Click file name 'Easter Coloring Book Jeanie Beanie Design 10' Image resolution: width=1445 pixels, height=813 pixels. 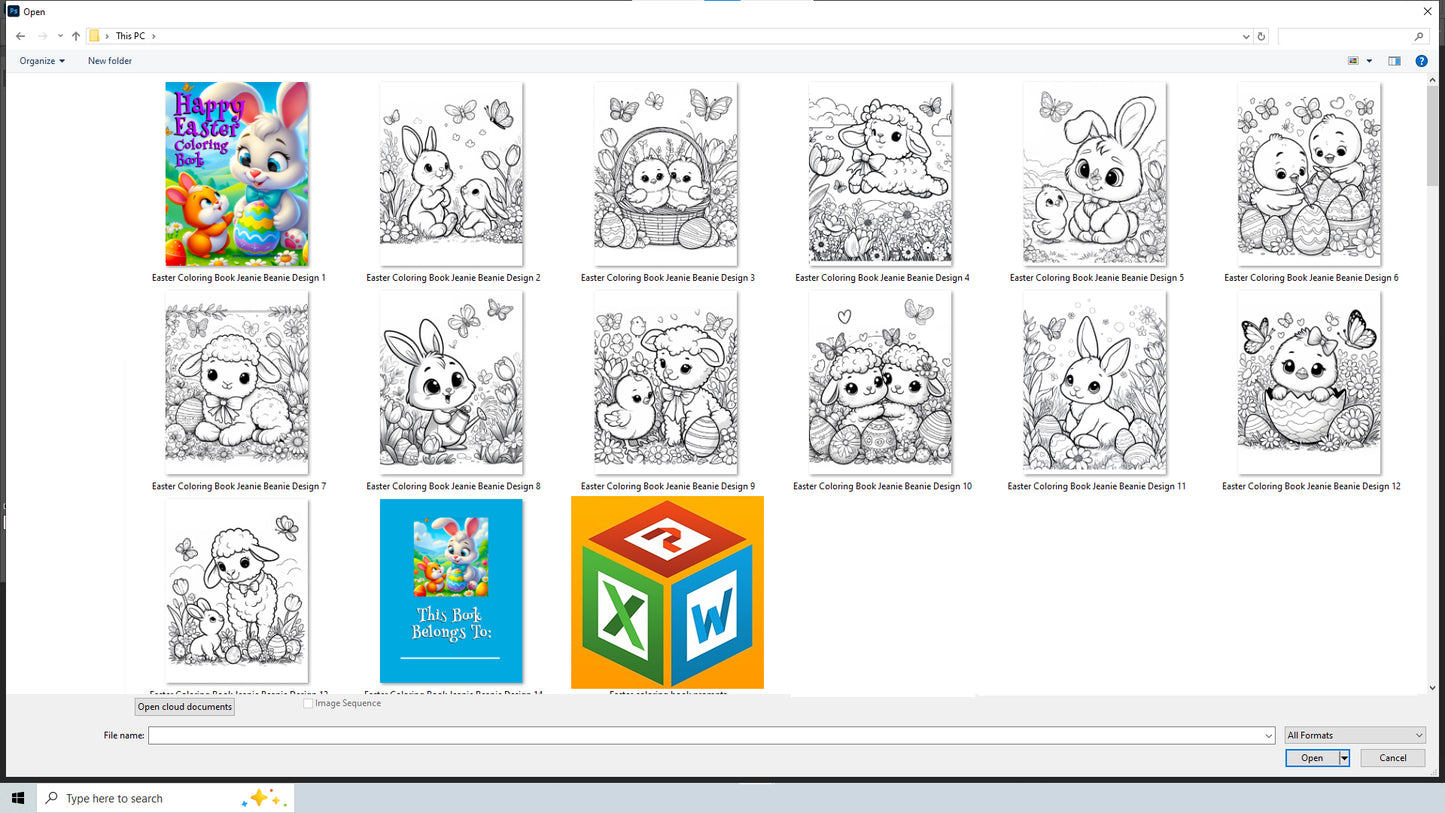[882, 486]
